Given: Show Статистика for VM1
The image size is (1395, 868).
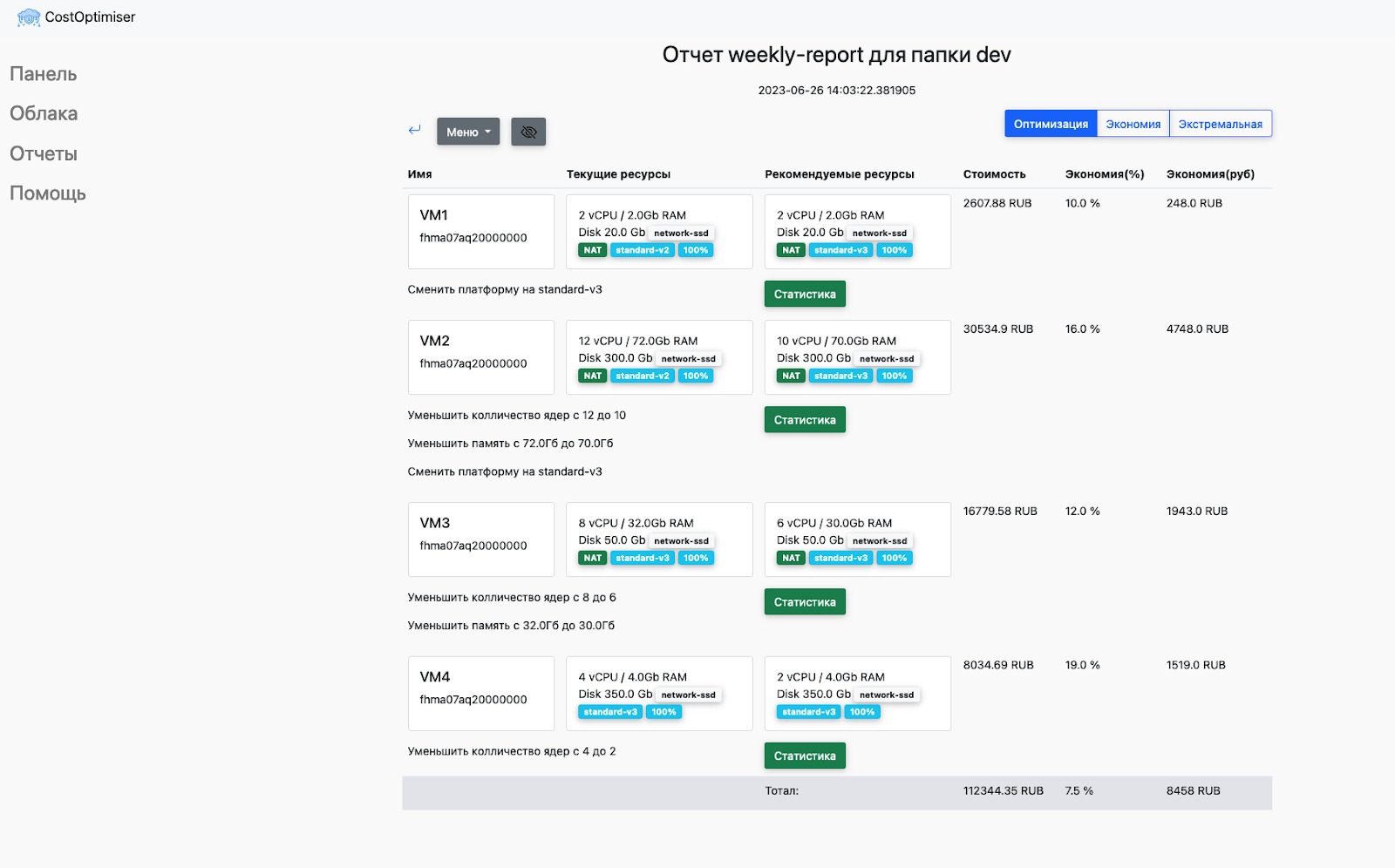Looking at the screenshot, I should pos(805,294).
